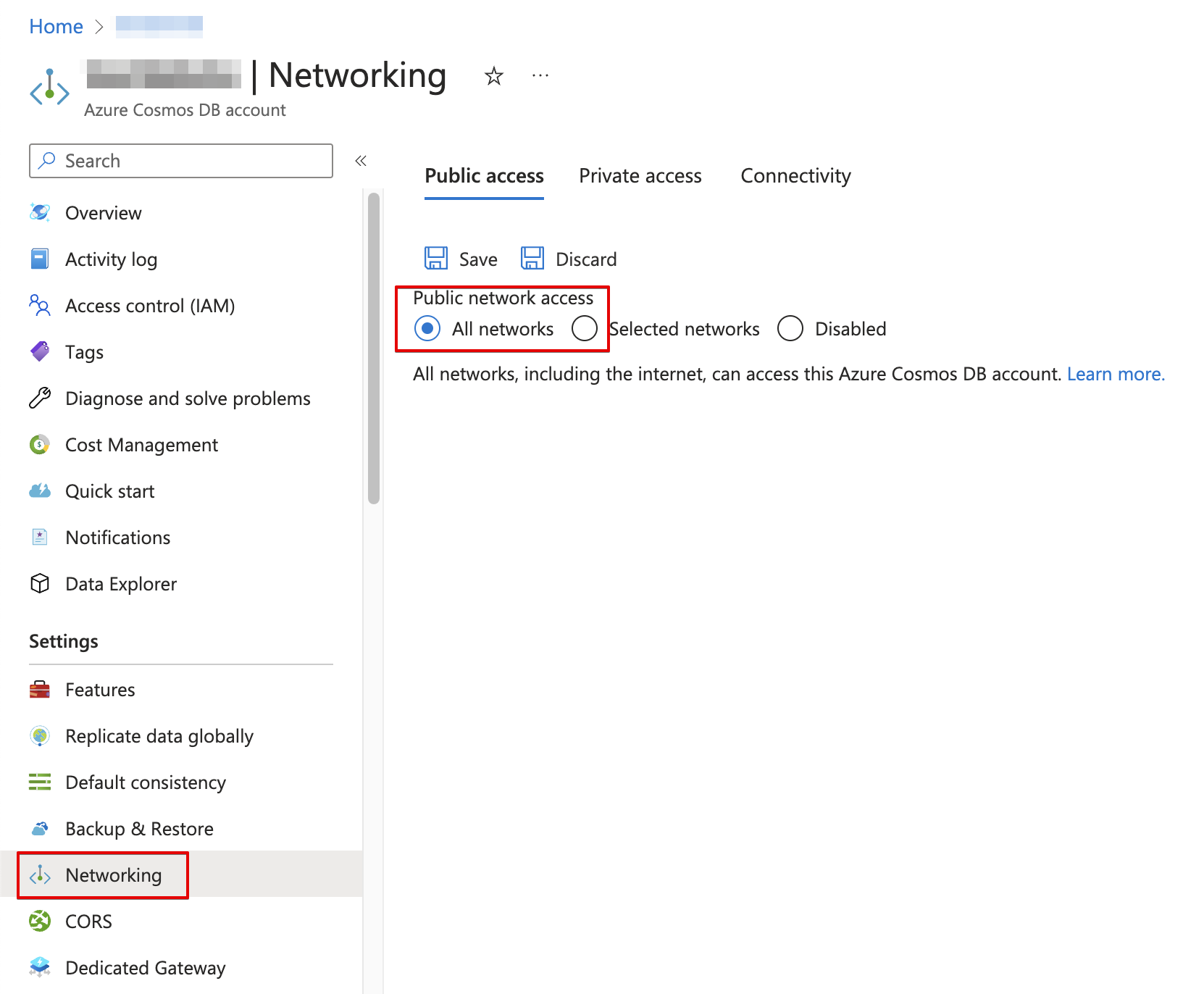Click the Tags icon in sidebar

pyautogui.click(x=40, y=352)
